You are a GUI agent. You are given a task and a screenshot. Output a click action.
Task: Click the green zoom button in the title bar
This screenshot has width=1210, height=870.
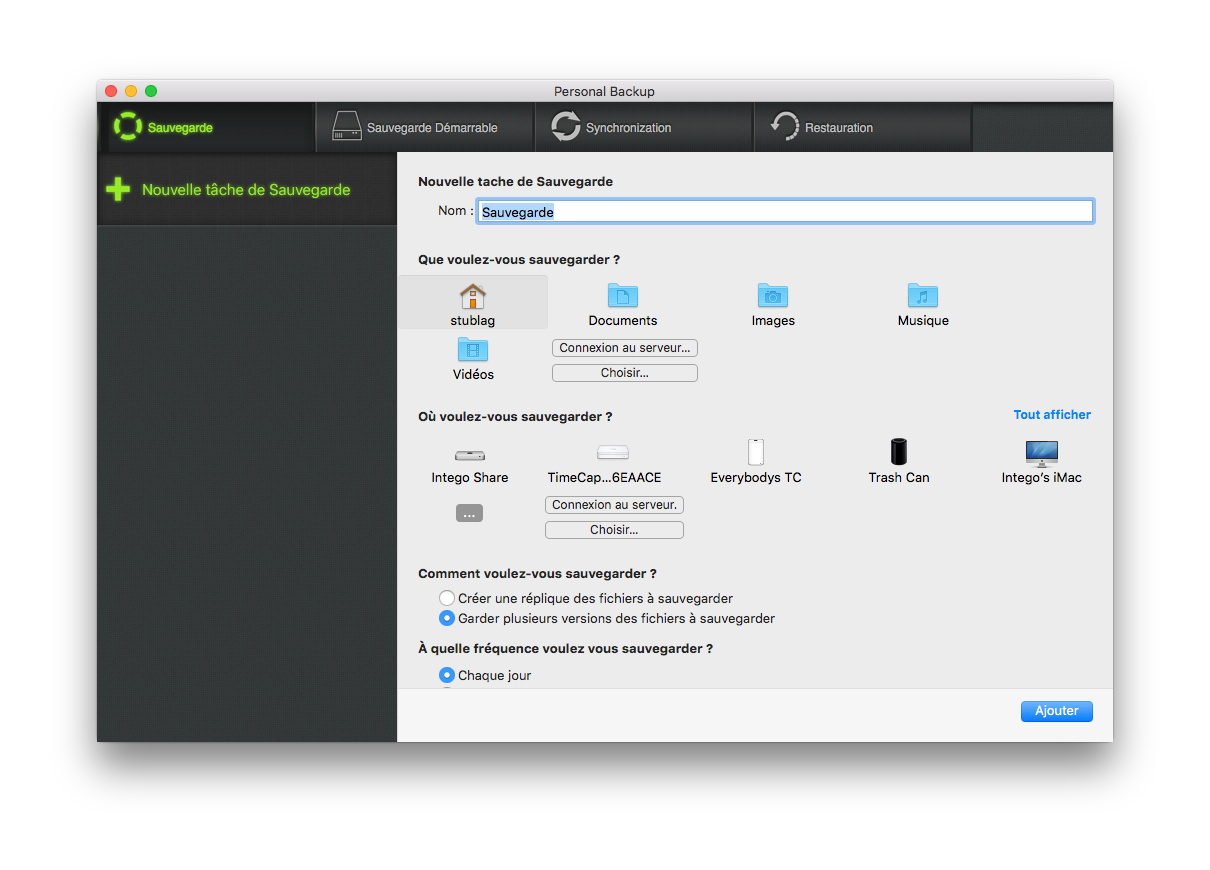click(x=151, y=91)
